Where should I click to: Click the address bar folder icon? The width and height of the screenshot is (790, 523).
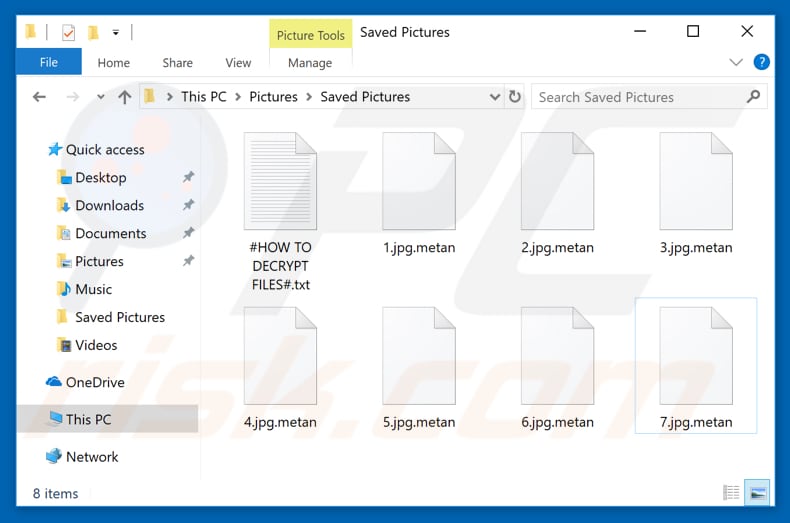click(x=149, y=96)
